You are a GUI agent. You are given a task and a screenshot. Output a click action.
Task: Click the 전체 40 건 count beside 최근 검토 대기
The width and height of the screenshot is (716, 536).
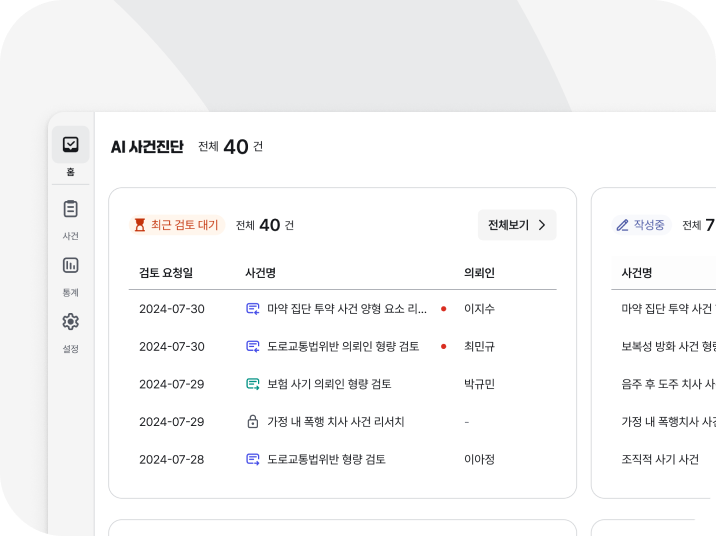[x=264, y=225]
